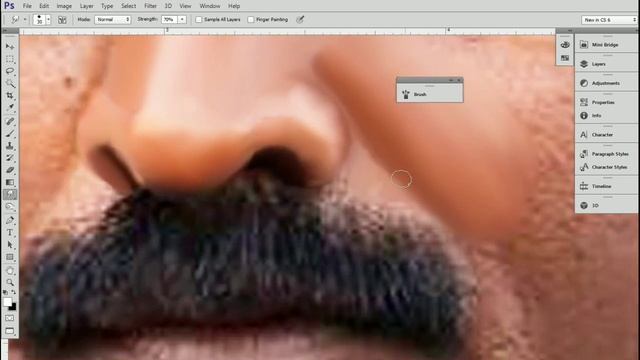
Task: Select the Pen tool
Action: 10,220
